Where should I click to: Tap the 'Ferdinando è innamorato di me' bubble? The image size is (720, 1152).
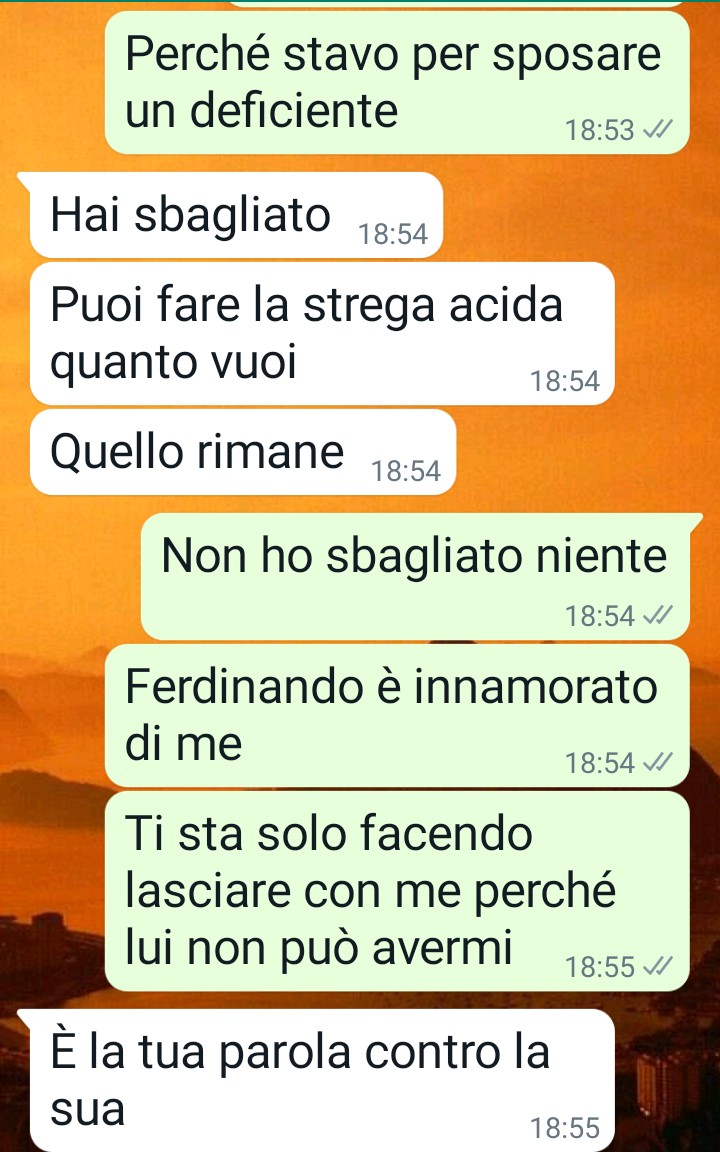(397, 716)
